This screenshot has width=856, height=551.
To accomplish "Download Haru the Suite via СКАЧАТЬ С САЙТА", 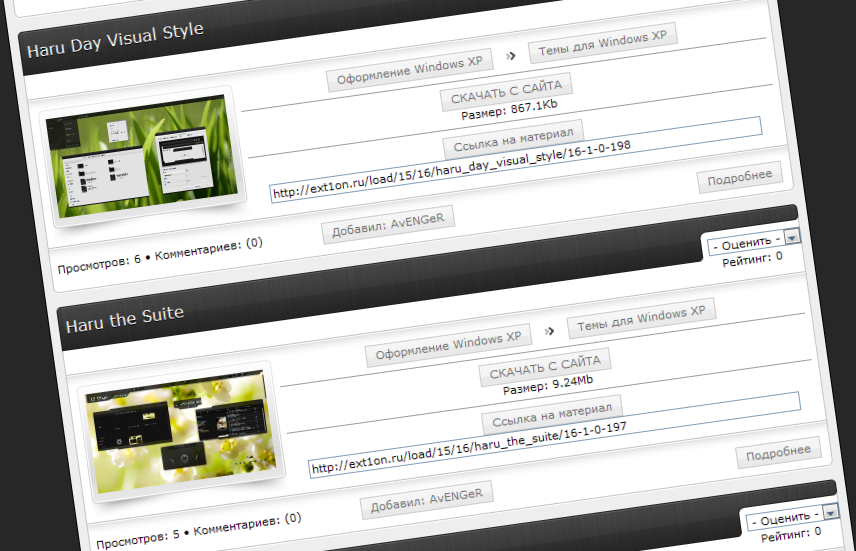I will pyautogui.click(x=545, y=369).
